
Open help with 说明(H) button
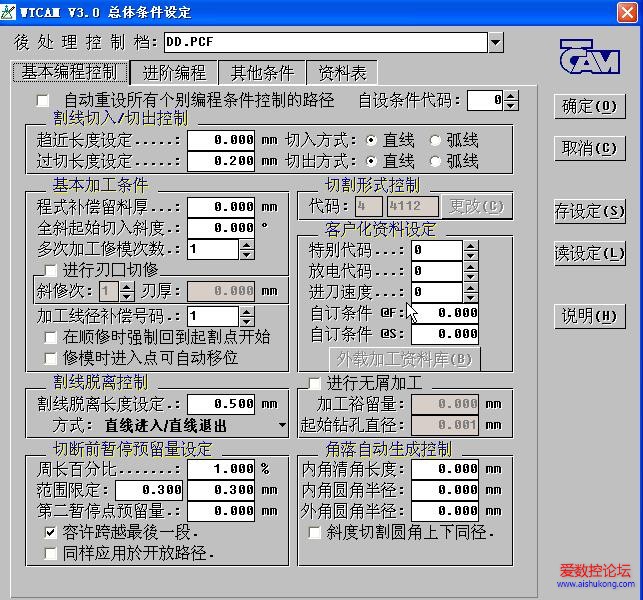(x=589, y=316)
